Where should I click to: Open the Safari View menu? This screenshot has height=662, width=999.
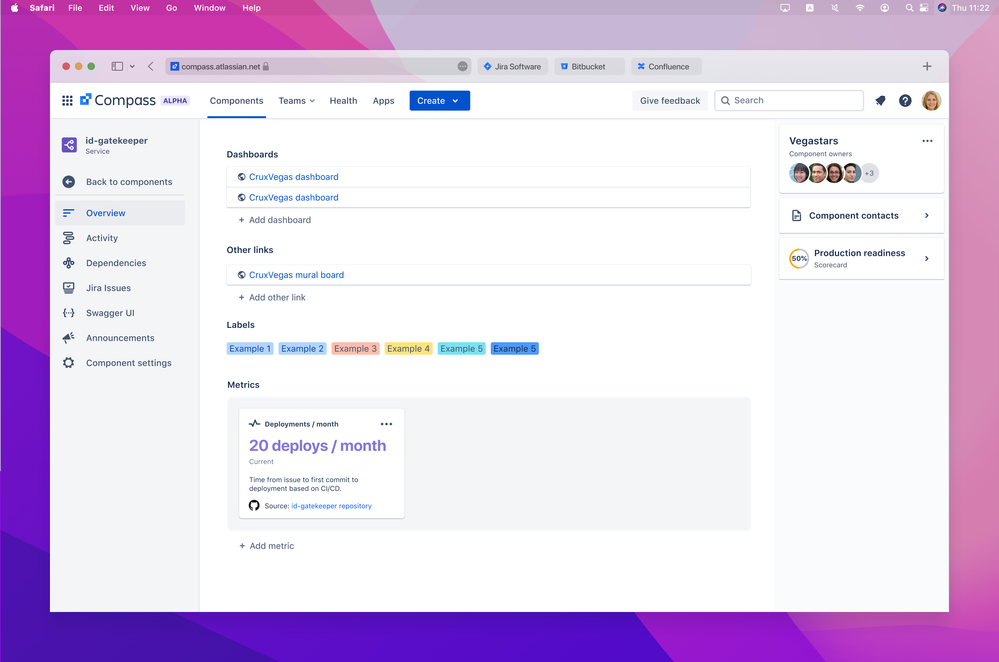pyautogui.click(x=140, y=8)
